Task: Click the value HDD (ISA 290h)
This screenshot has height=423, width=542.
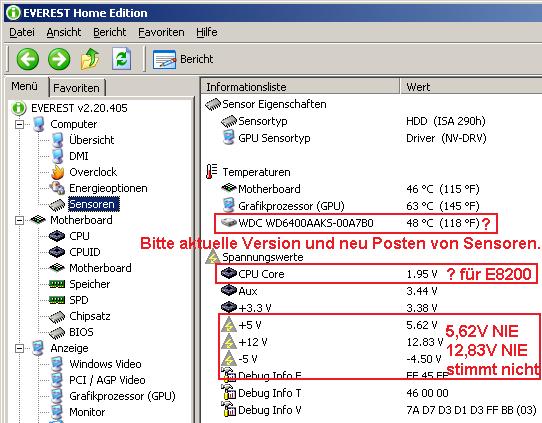Action: (x=446, y=121)
